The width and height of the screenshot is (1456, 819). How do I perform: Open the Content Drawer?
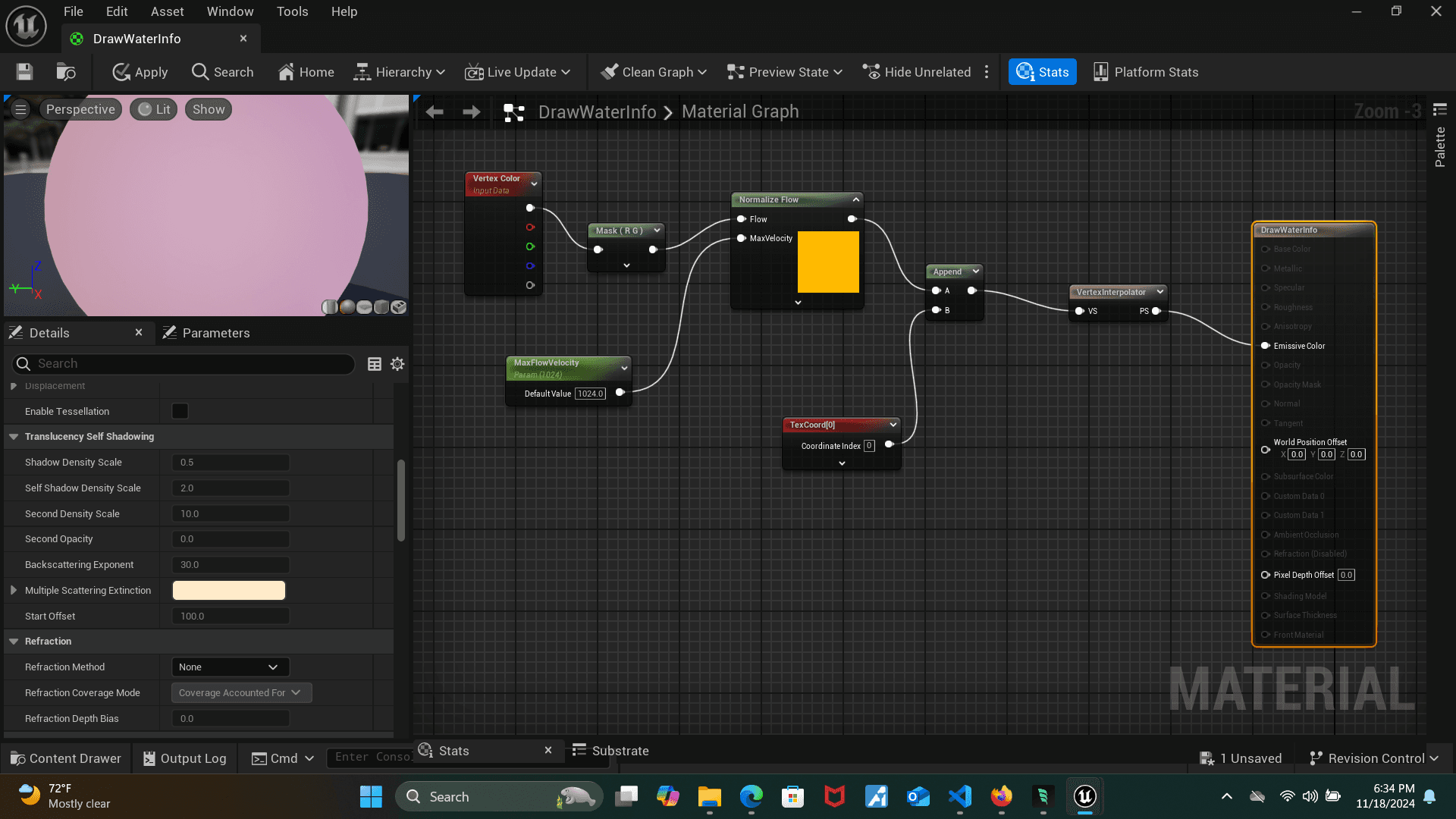(66, 758)
